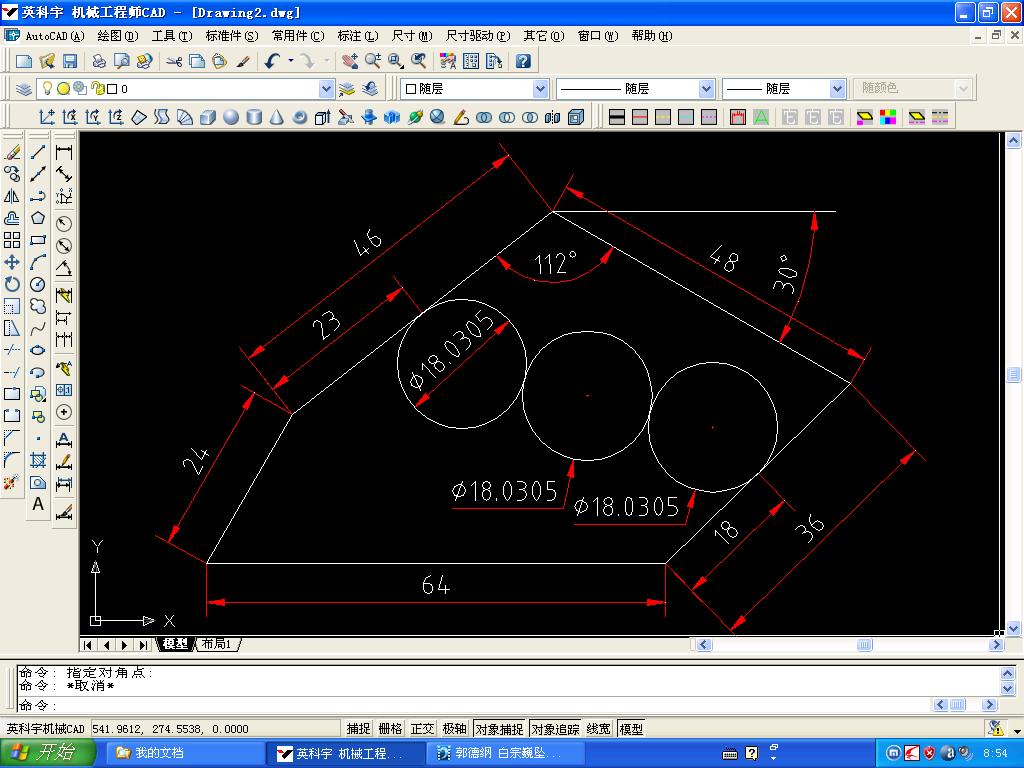Click the drawing area vertical scrollbar down arrow
1024x768 pixels.
click(x=1014, y=628)
